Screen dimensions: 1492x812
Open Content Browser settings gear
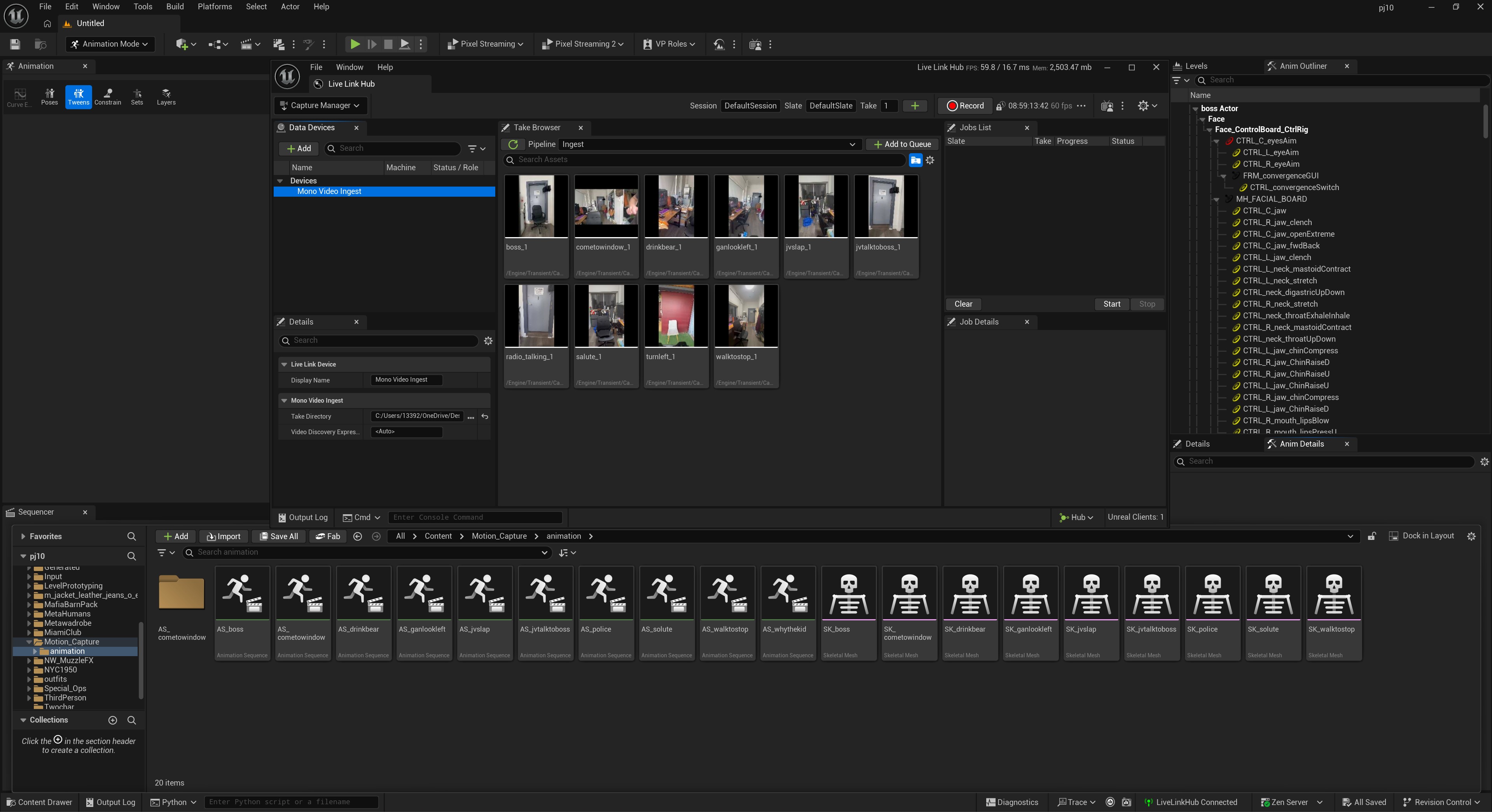click(1471, 536)
